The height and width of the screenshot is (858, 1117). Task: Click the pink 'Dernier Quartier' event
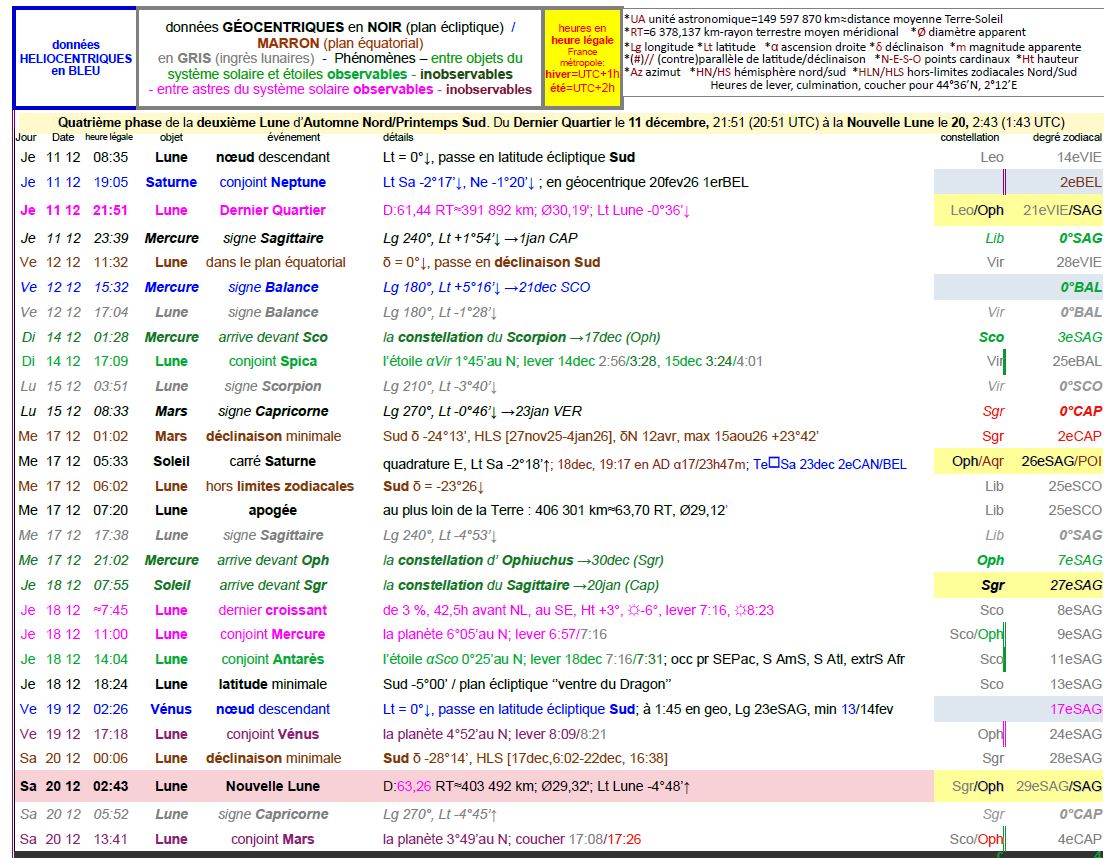pos(272,210)
